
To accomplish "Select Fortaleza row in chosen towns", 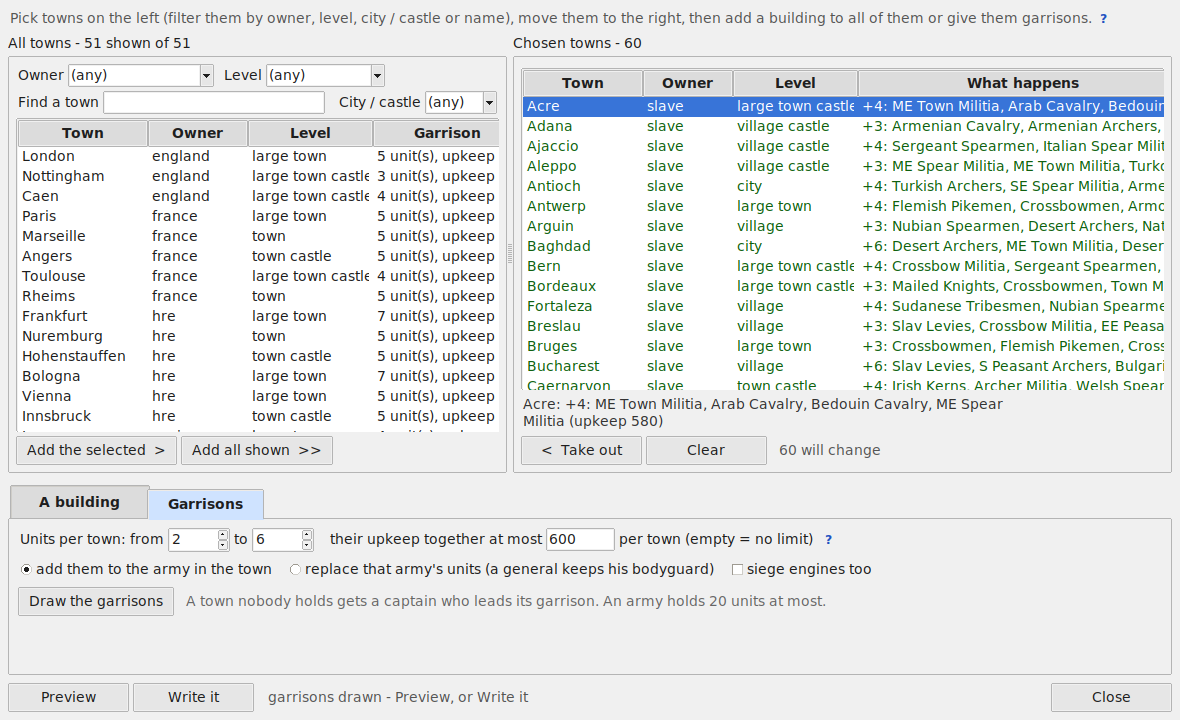I will 844,306.
